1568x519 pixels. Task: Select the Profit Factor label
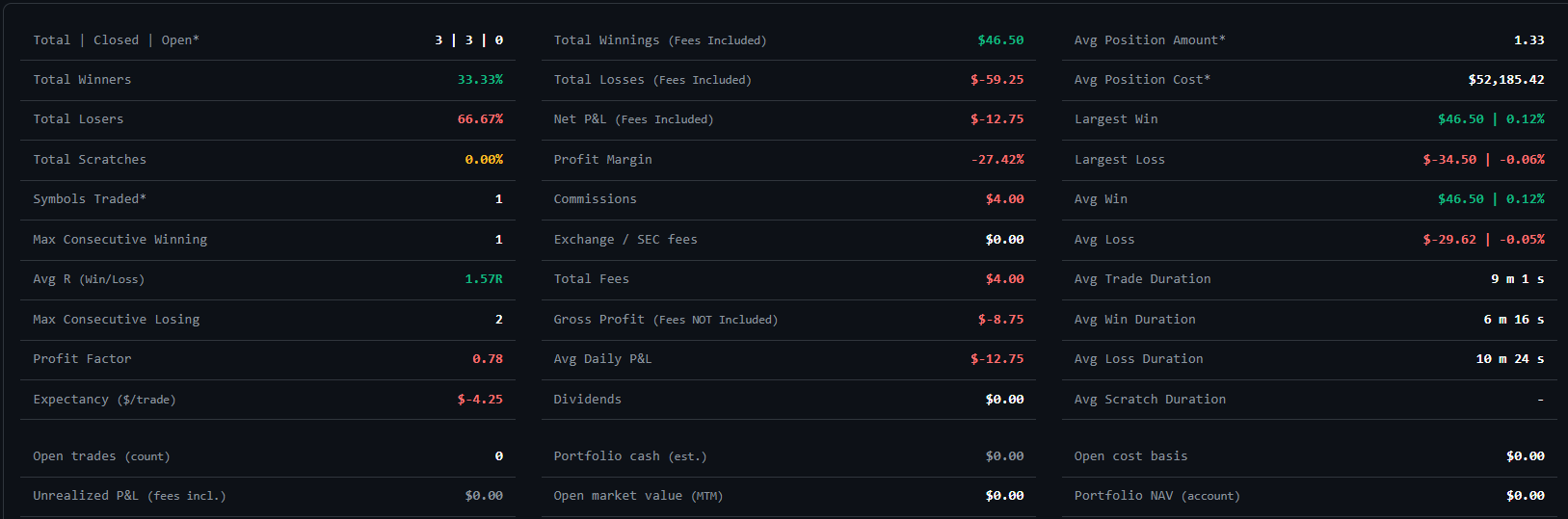click(82, 359)
